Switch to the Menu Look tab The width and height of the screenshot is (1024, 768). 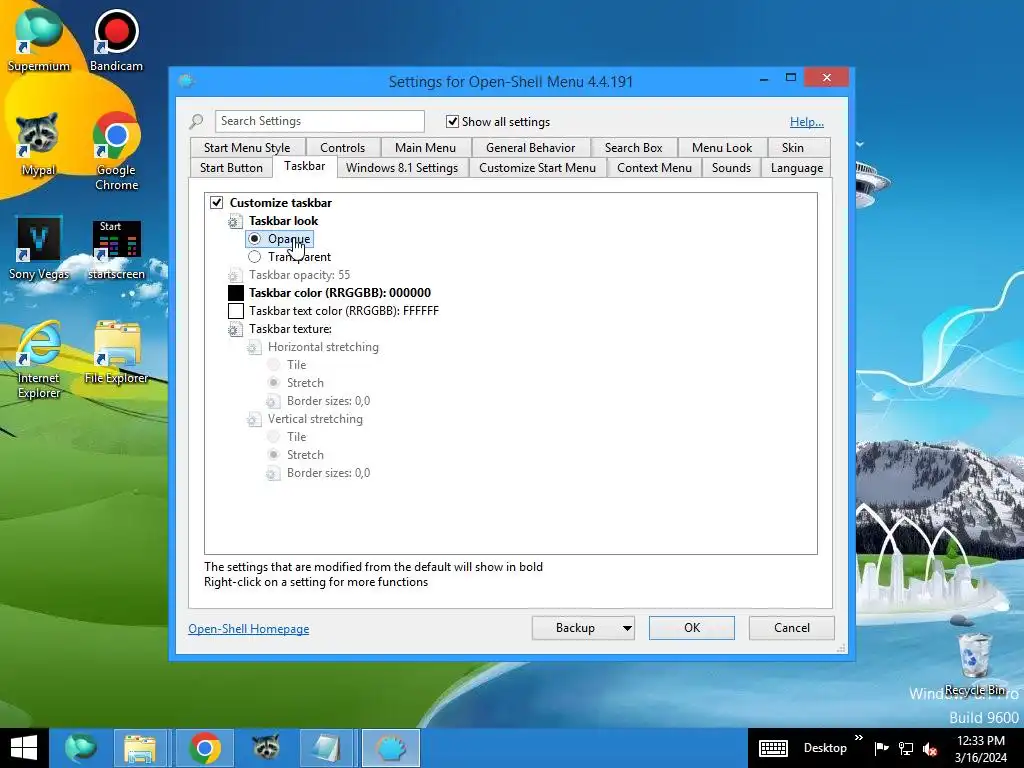coord(722,148)
